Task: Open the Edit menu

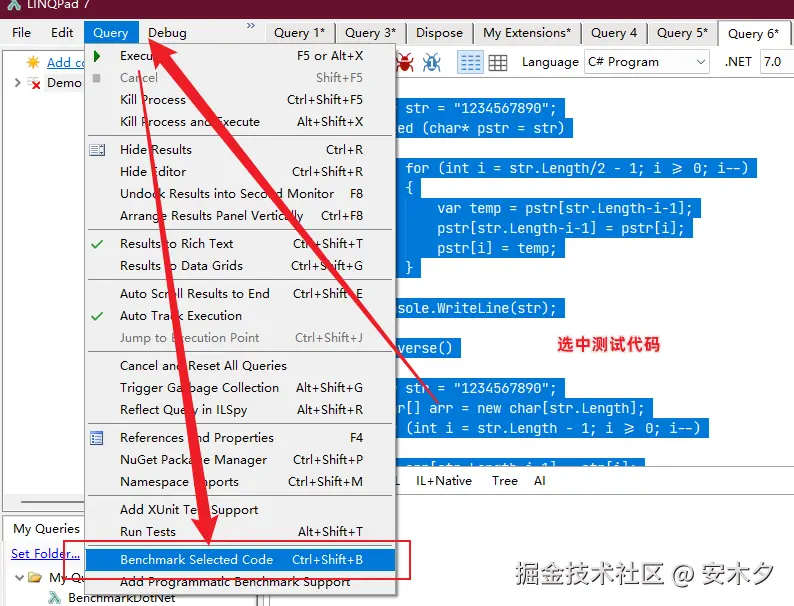Action: [62, 32]
